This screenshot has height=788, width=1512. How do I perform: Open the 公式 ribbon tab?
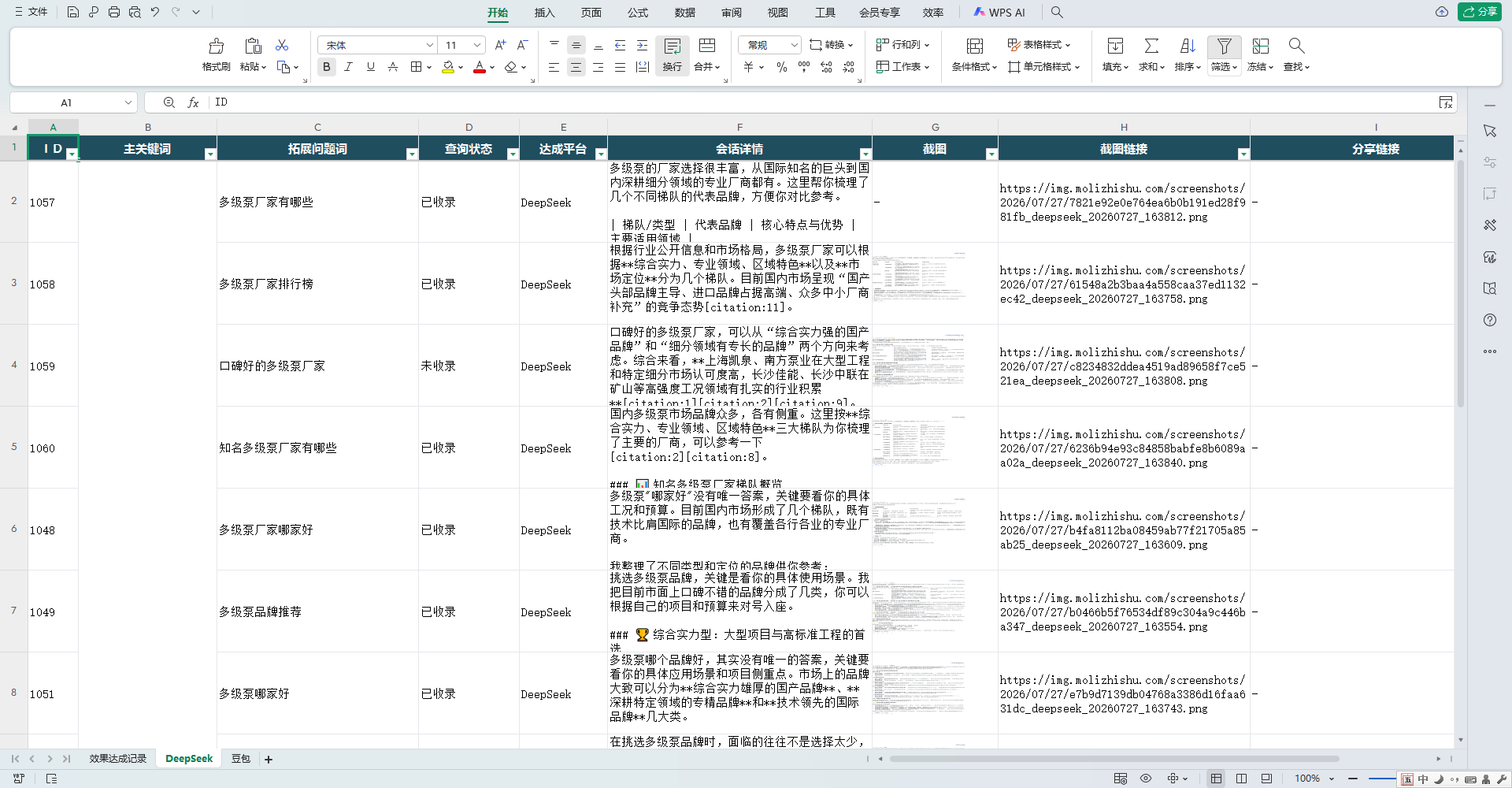click(638, 13)
